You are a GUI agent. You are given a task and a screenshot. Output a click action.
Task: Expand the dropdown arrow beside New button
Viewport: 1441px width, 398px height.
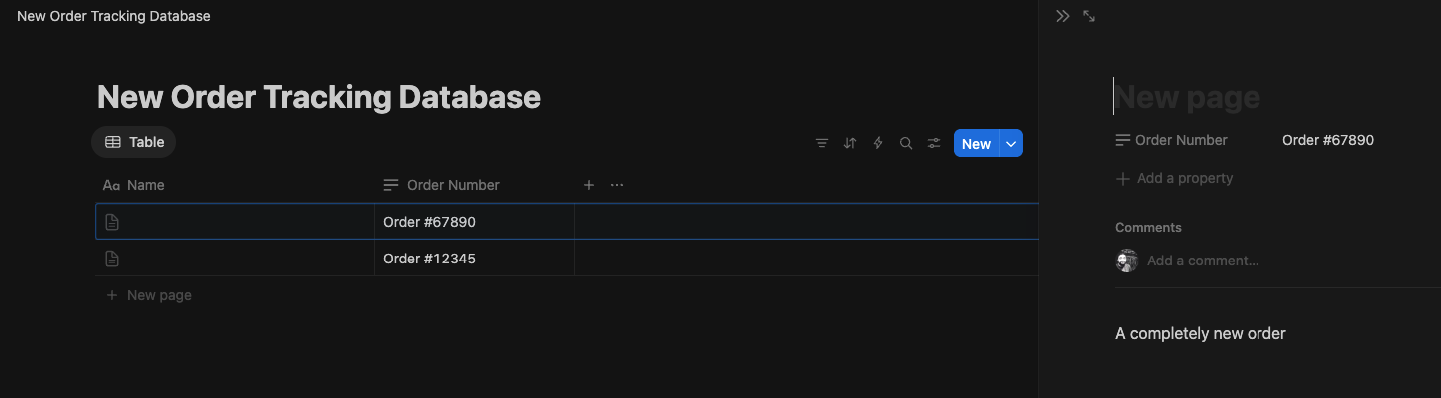(x=1011, y=144)
